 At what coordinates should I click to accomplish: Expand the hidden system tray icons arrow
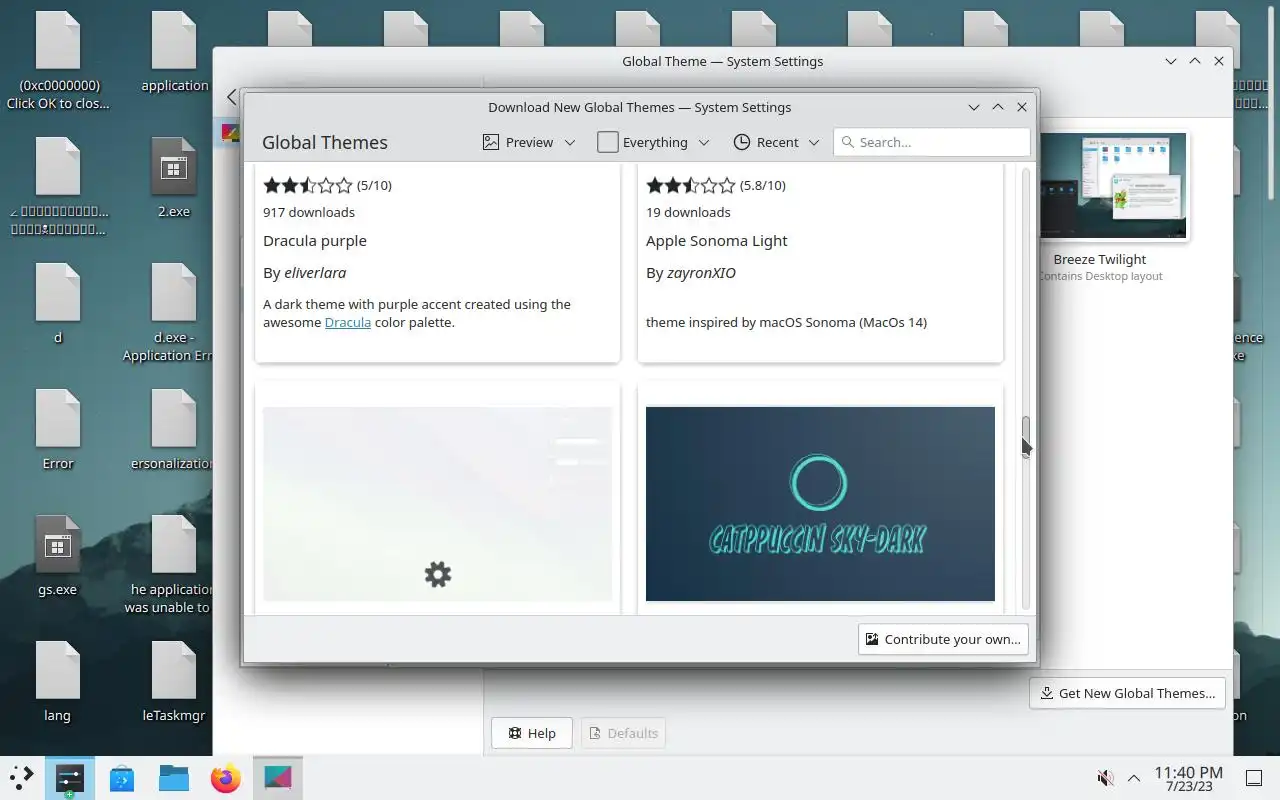1134,778
